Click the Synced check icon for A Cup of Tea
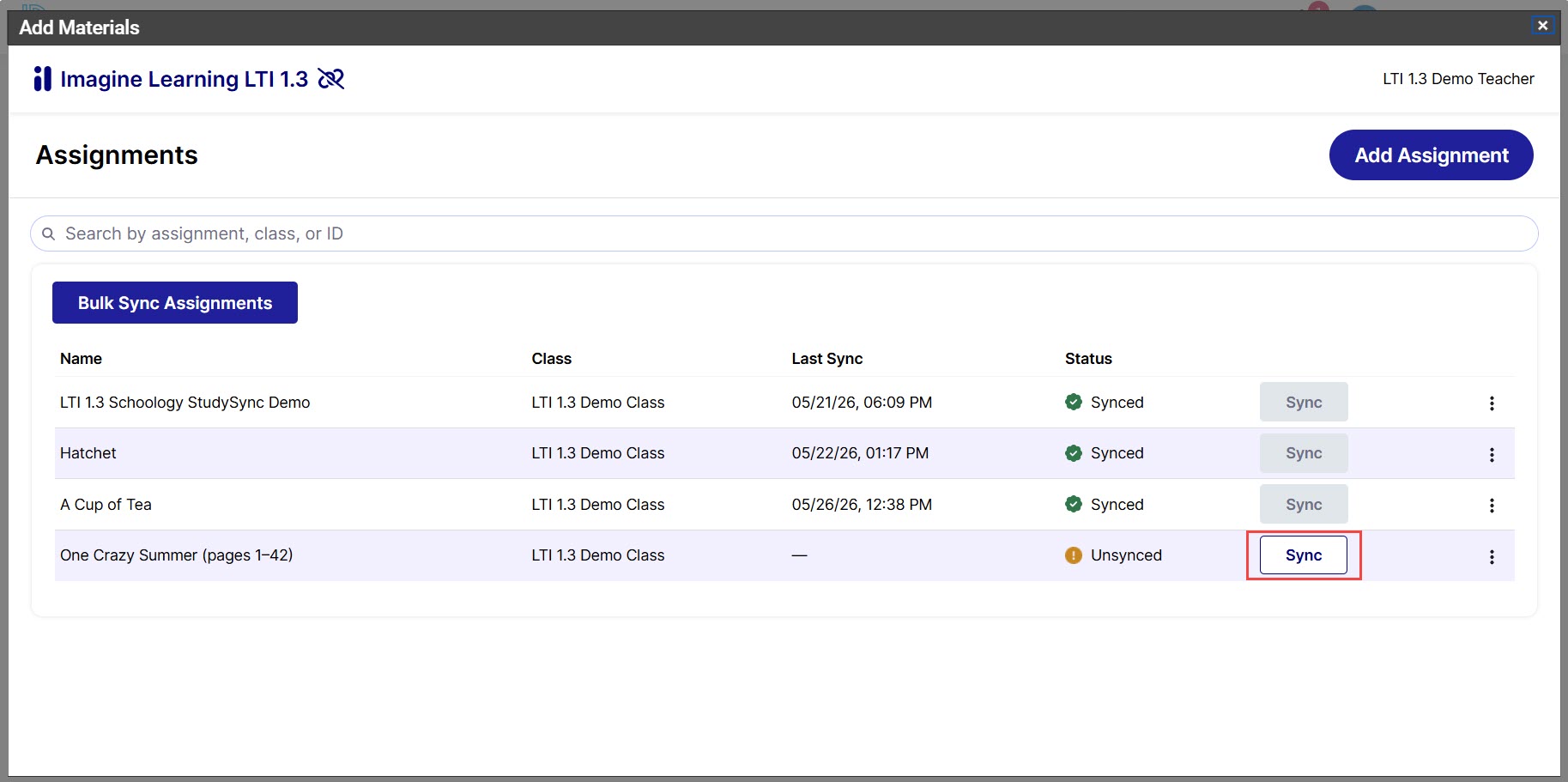 1073,505
